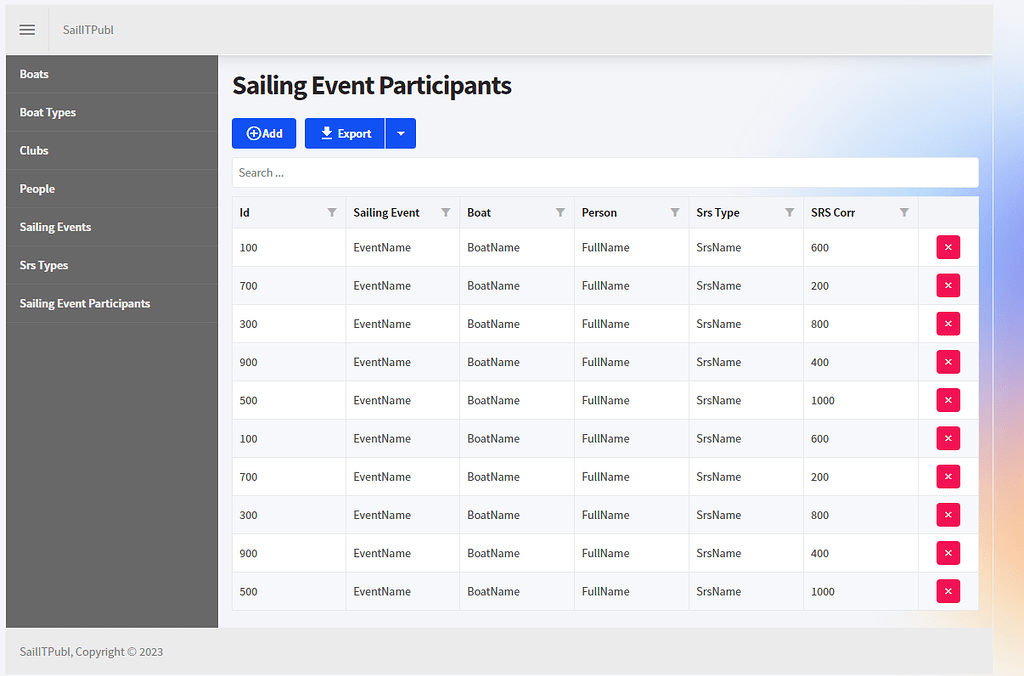
Task: Select the Srs Types sidebar entry
Action: [x=42, y=265]
